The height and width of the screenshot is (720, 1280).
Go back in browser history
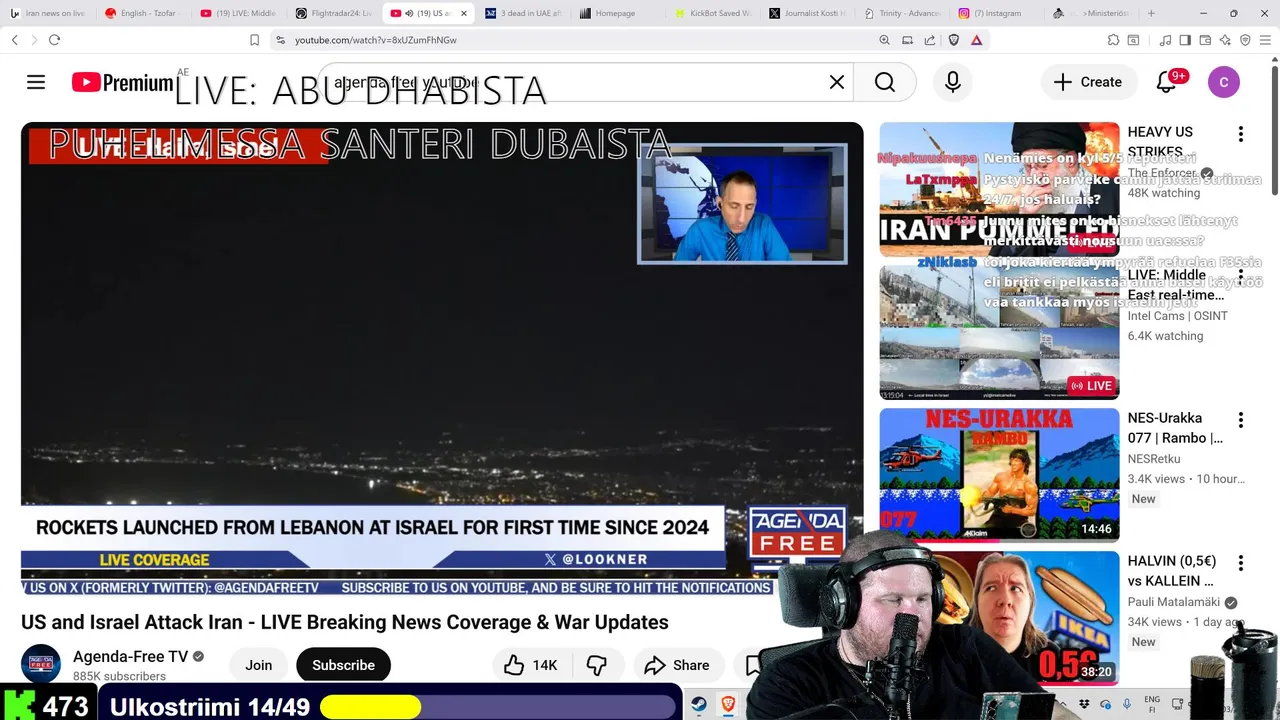15,40
